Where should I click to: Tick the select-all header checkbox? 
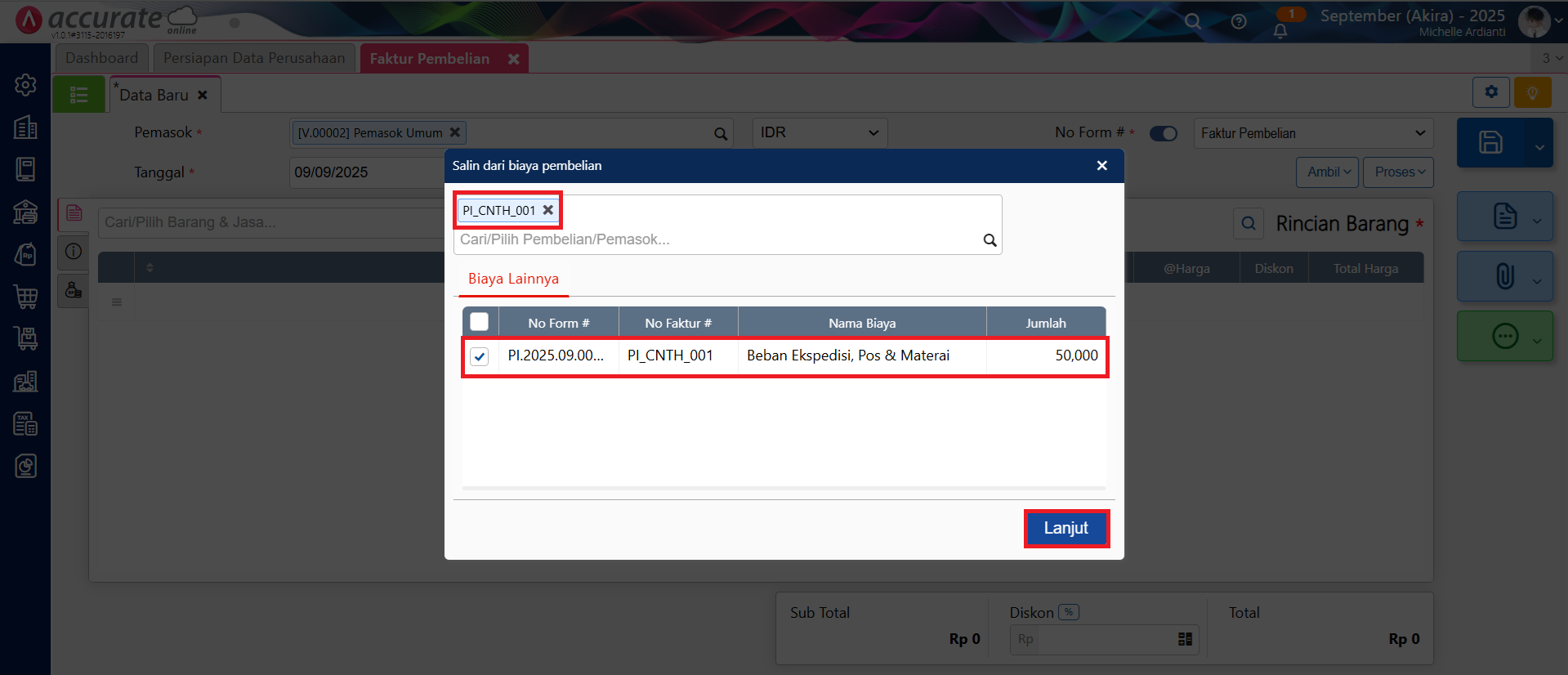pyautogui.click(x=480, y=322)
